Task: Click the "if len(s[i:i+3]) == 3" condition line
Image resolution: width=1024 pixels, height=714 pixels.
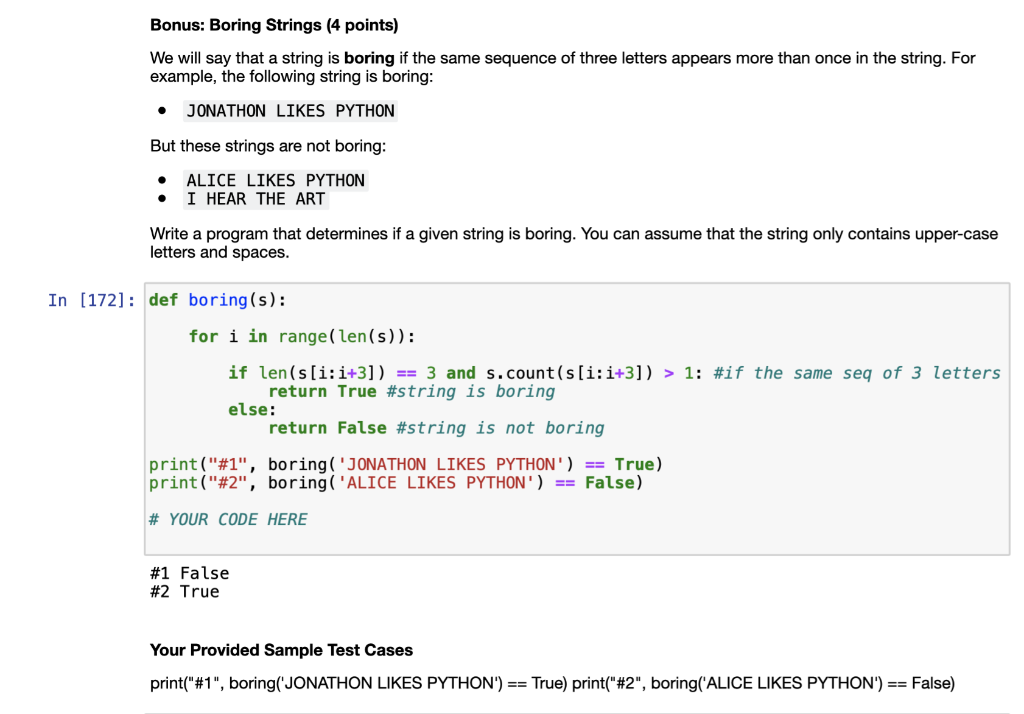Action: tap(614, 373)
